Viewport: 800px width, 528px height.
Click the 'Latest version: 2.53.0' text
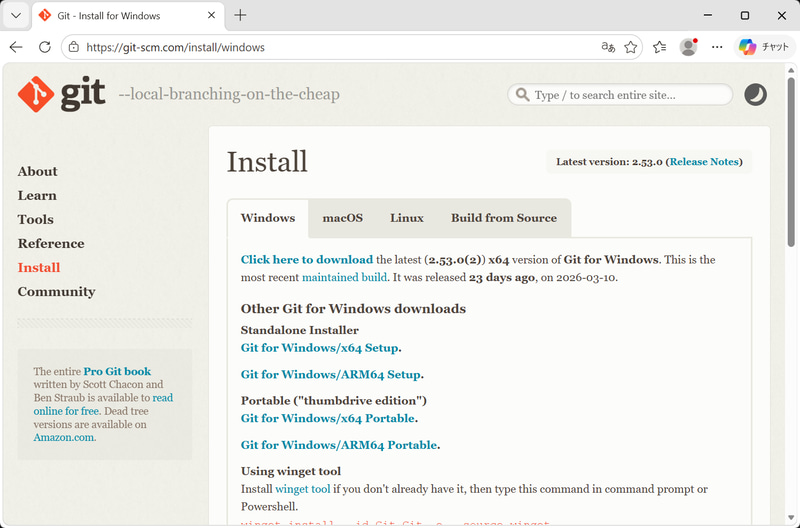point(609,162)
